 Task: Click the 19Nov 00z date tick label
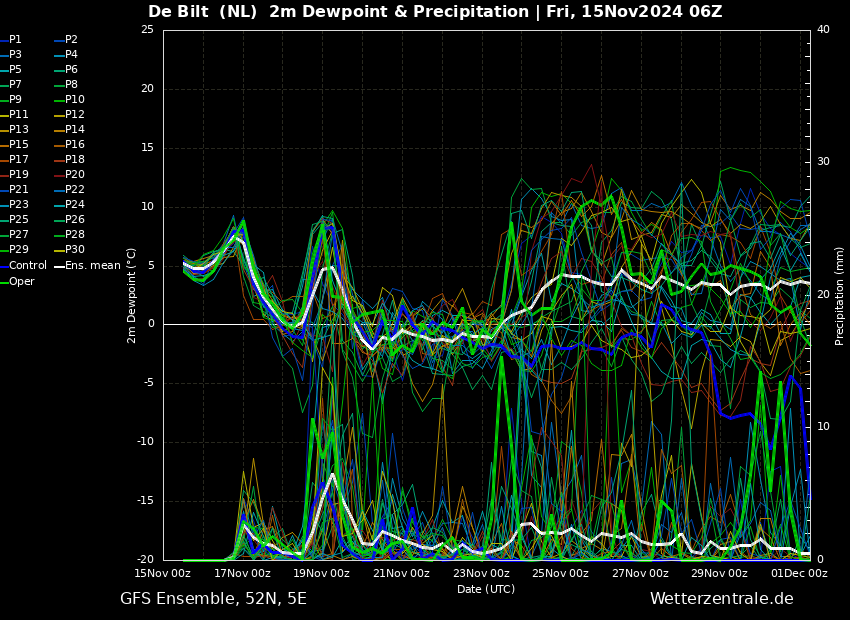pyautogui.click(x=321, y=574)
